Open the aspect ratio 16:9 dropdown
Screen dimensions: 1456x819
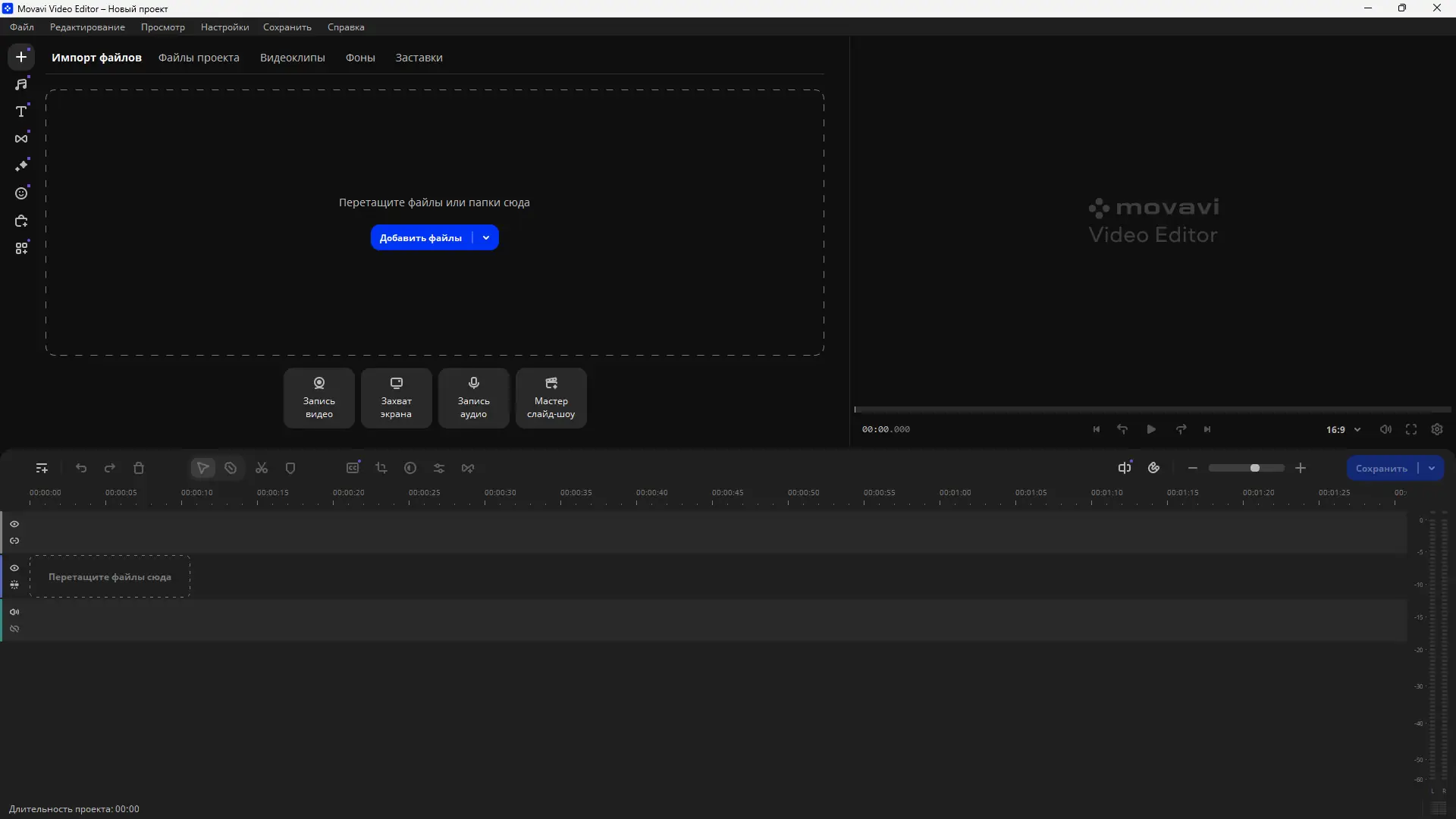[1342, 429]
